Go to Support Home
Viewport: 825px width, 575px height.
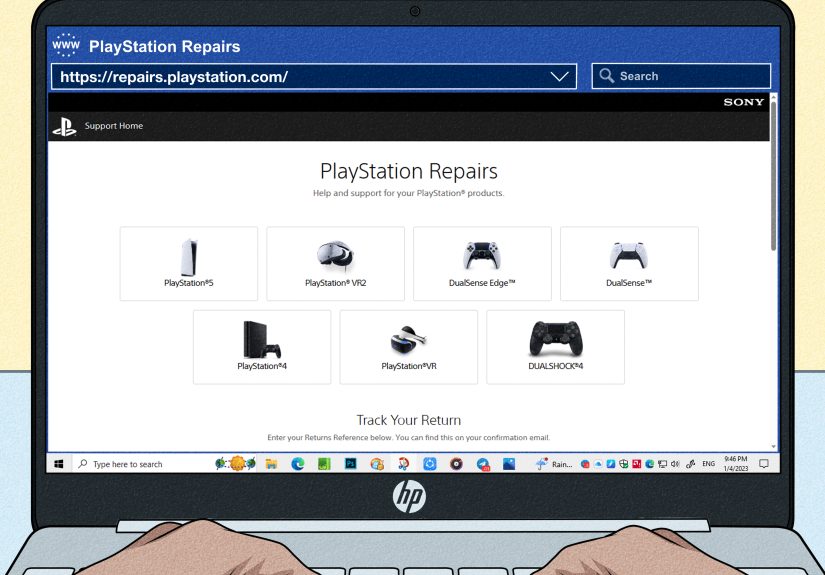click(x=114, y=126)
